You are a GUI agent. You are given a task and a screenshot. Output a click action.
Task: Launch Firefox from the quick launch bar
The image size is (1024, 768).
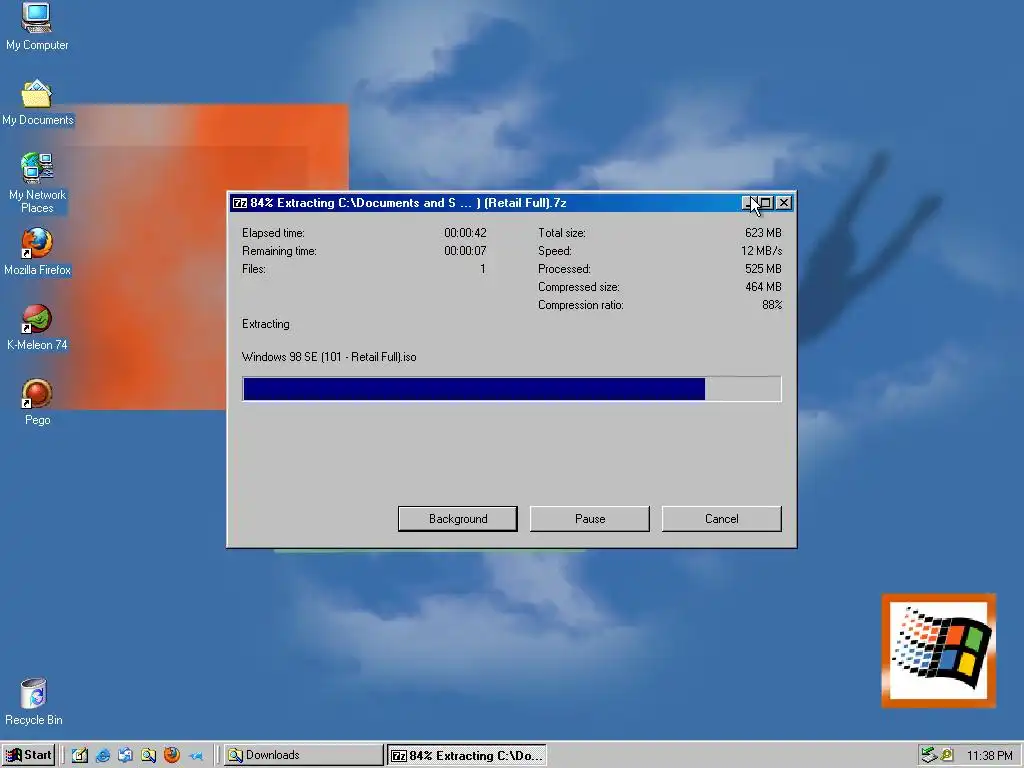[172, 755]
